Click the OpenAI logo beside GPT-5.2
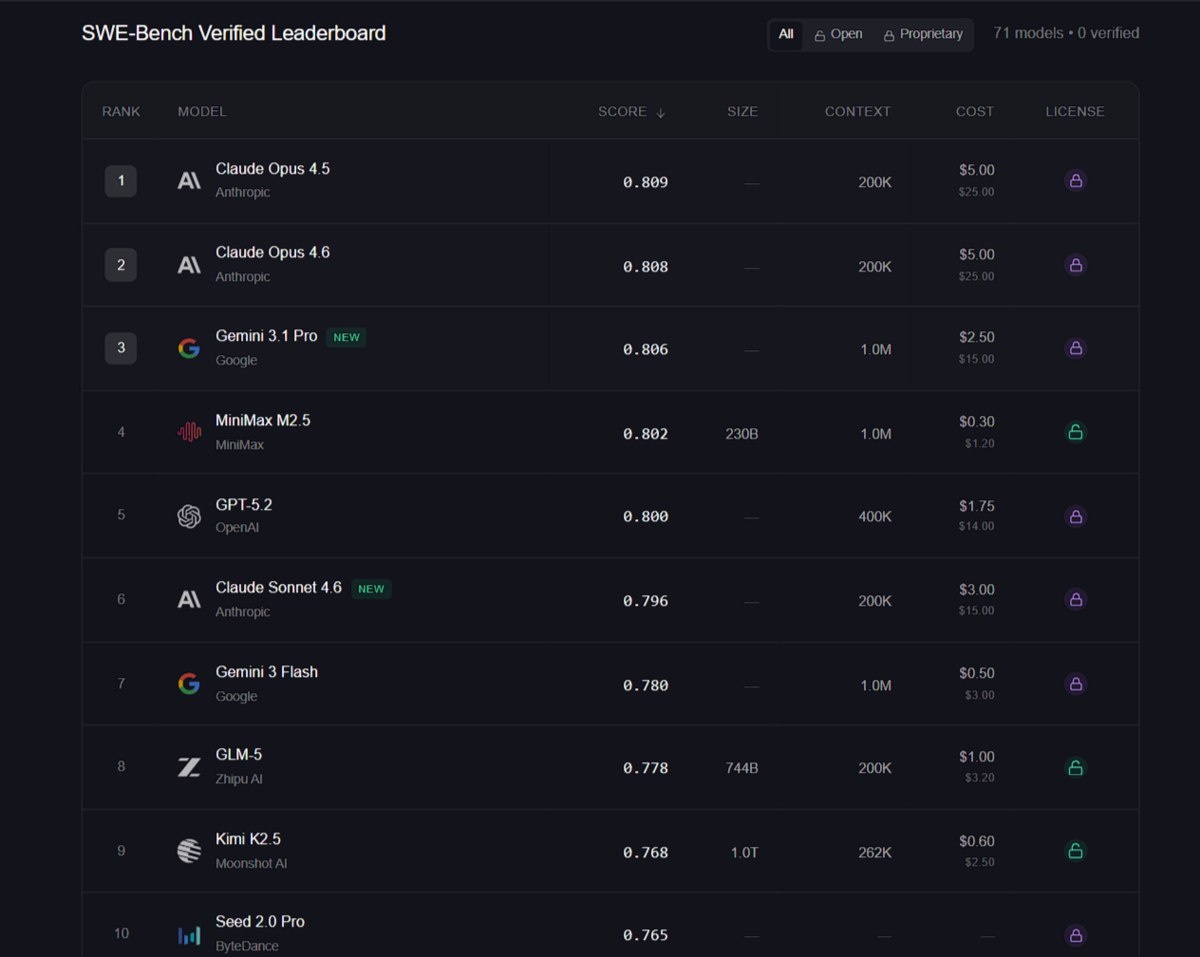 [188, 516]
